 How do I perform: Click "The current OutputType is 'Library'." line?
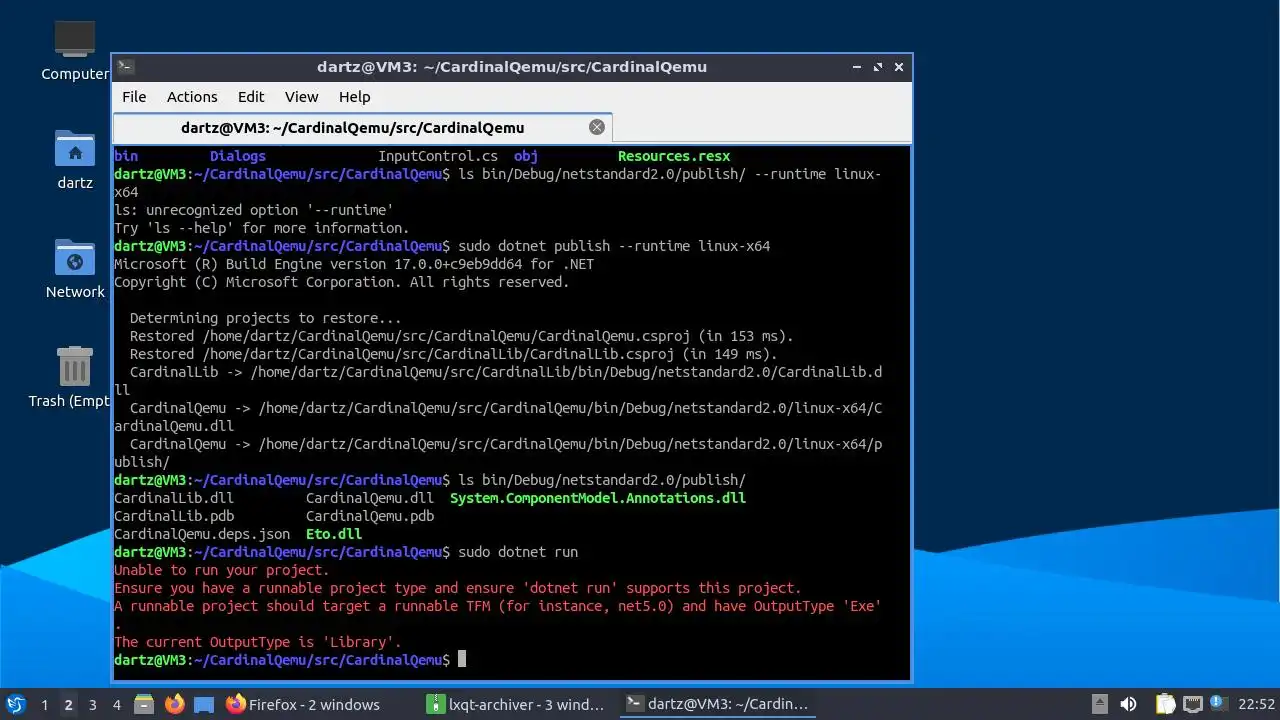tap(258, 642)
